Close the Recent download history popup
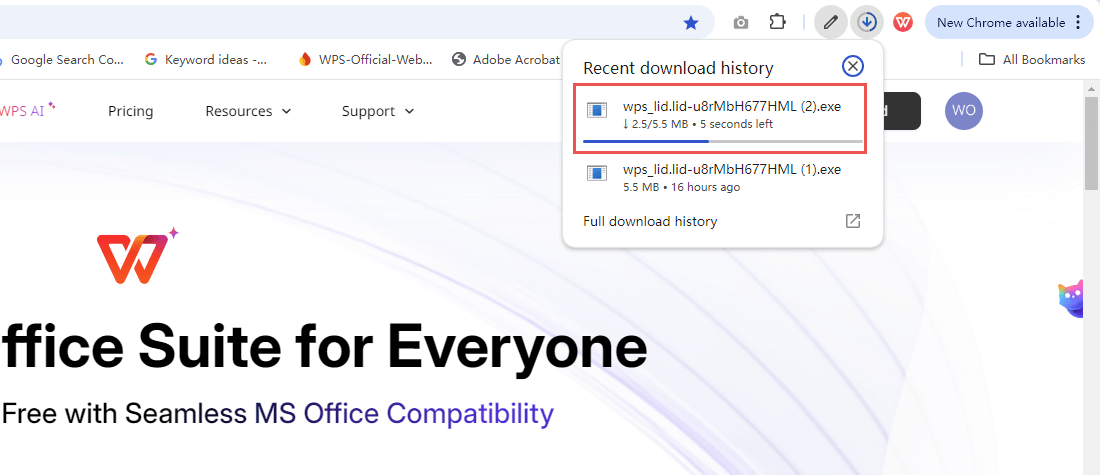Image resolution: width=1100 pixels, height=475 pixels. (x=852, y=67)
